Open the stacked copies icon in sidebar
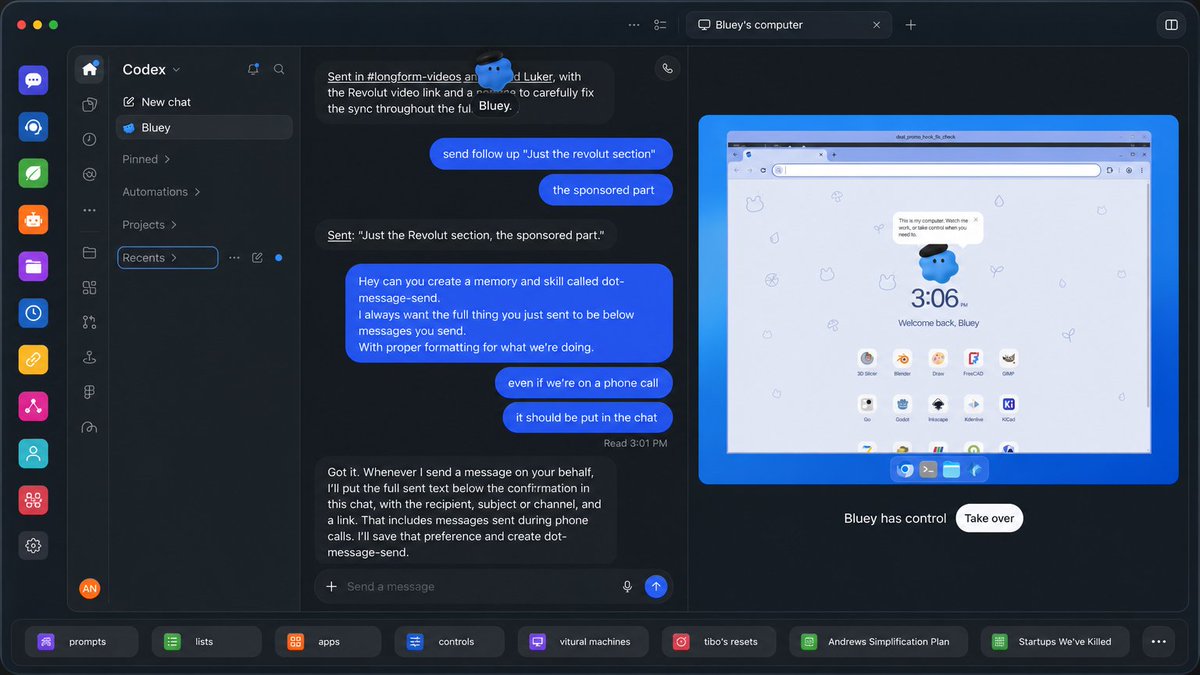 [89, 105]
